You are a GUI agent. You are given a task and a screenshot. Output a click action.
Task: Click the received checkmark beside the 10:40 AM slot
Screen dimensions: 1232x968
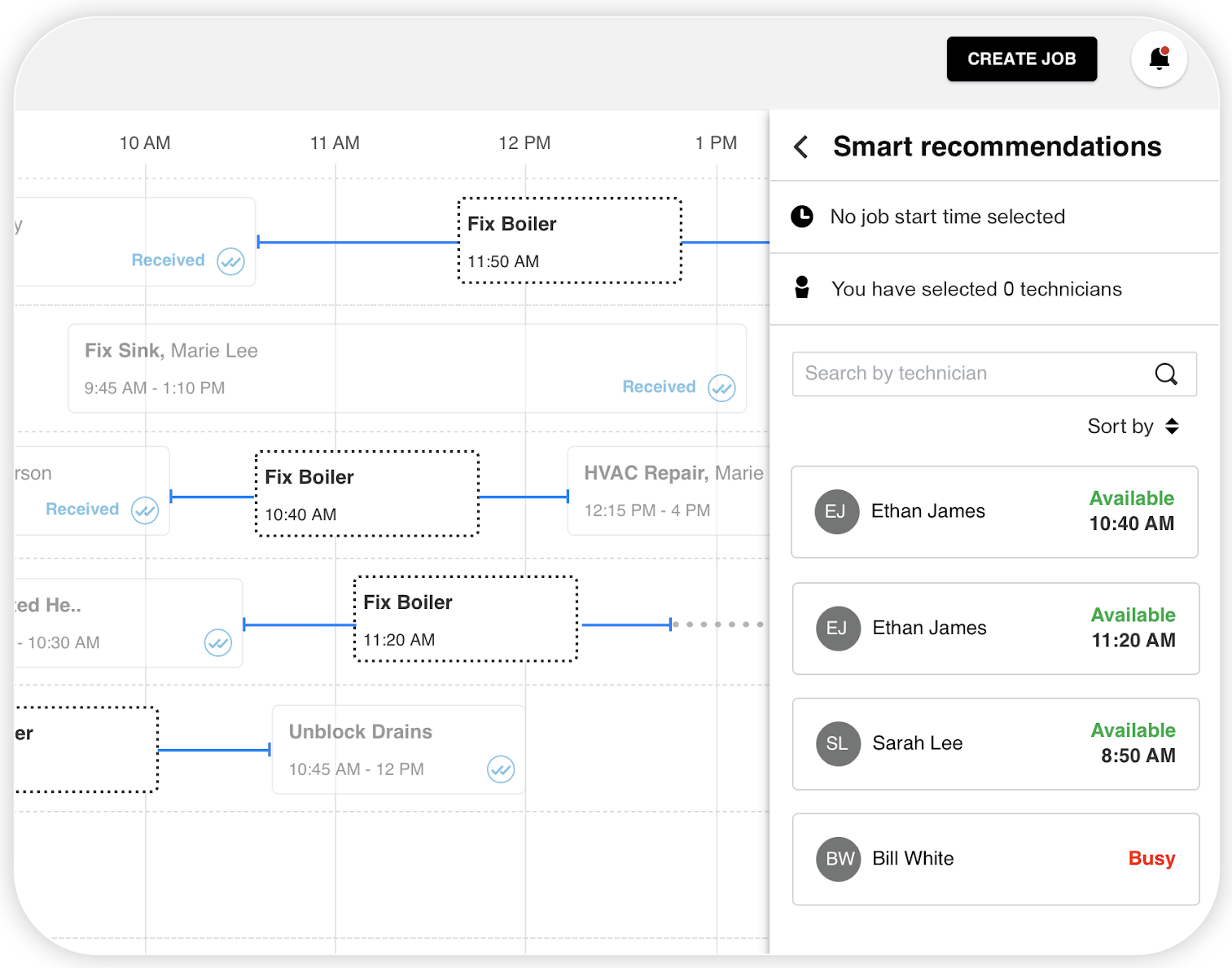pyautogui.click(x=145, y=510)
